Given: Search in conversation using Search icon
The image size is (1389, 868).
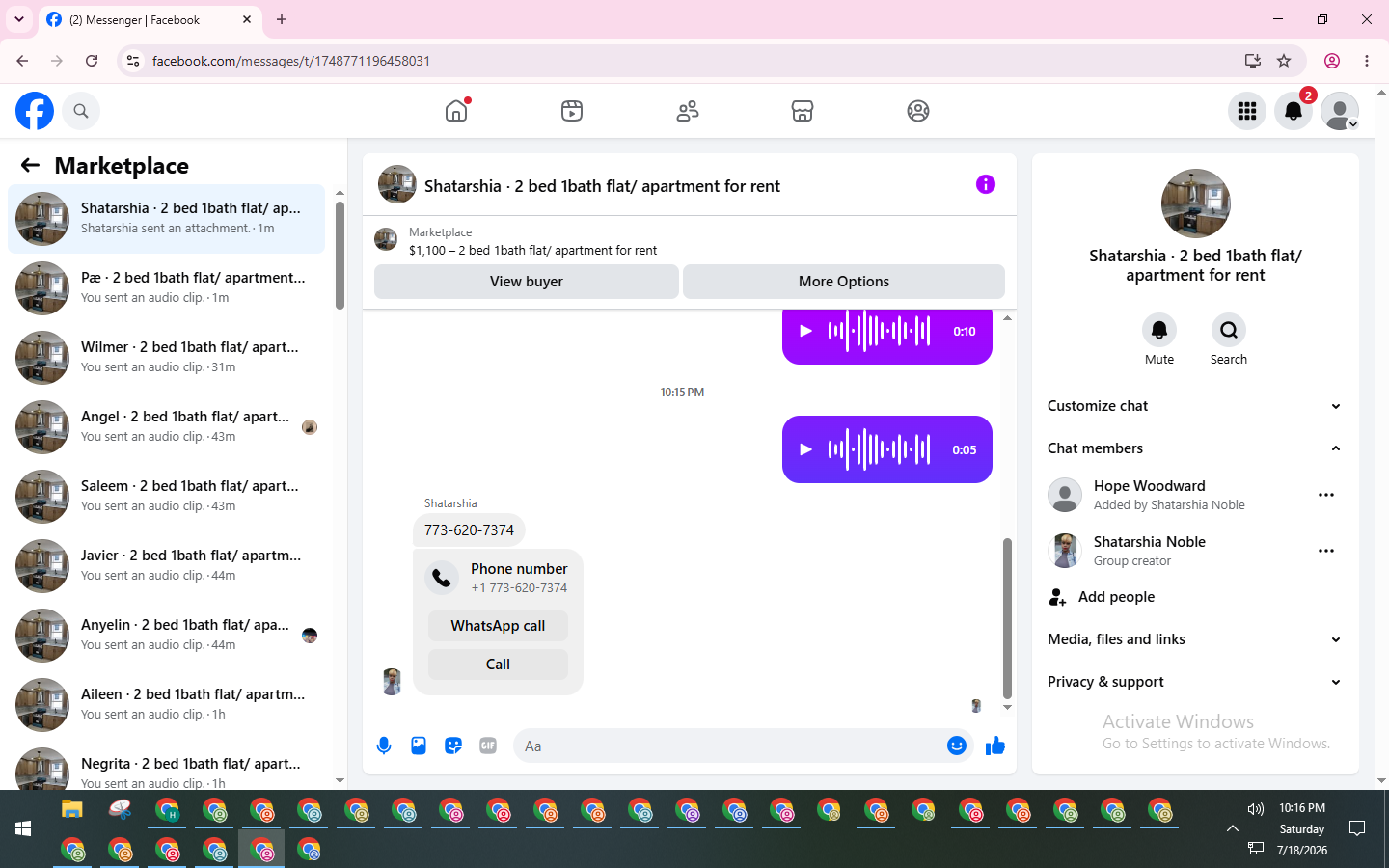Looking at the screenshot, I should click(x=1229, y=330).
